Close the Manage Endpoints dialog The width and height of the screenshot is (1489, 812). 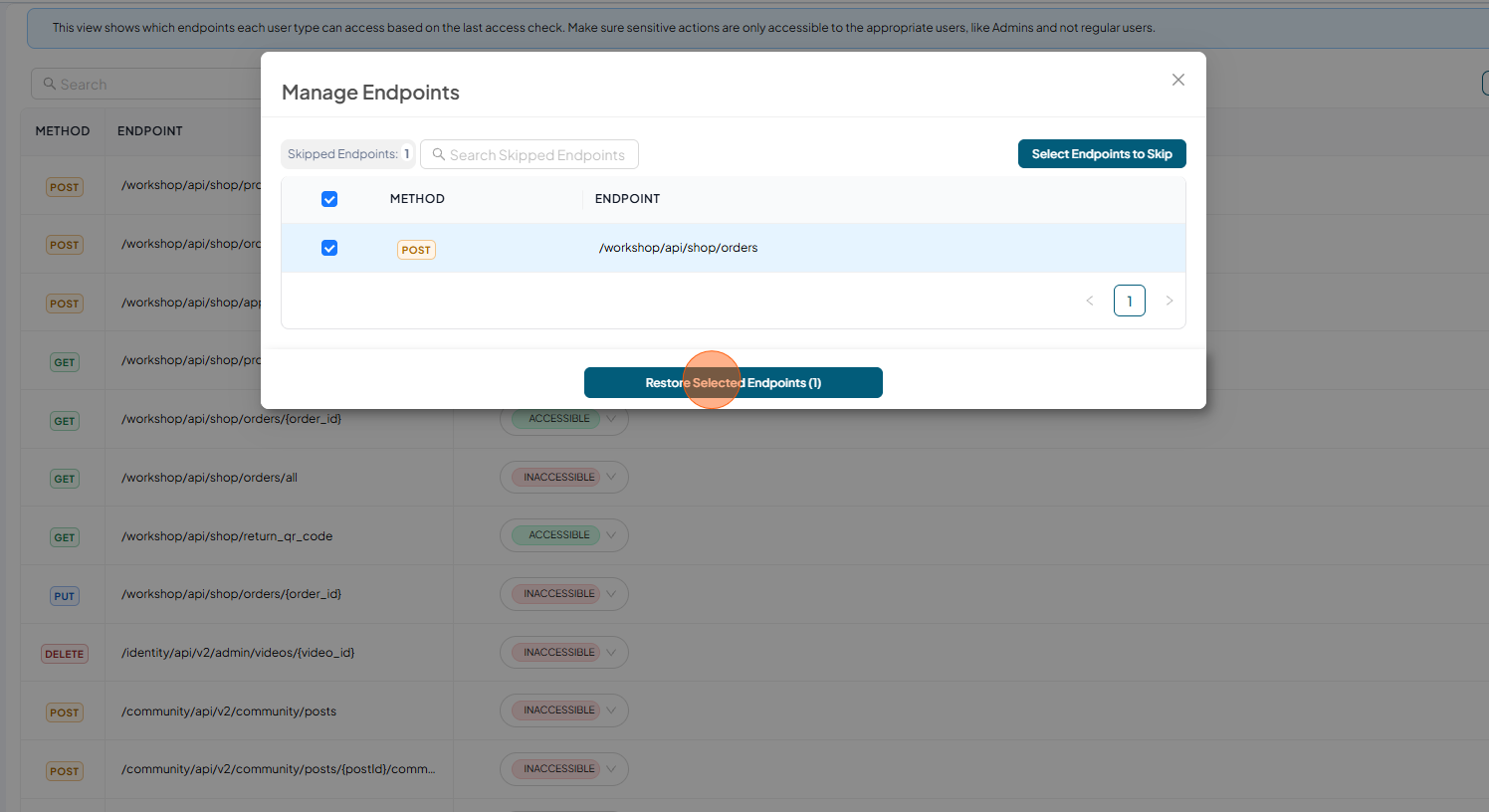[1178, 80]
